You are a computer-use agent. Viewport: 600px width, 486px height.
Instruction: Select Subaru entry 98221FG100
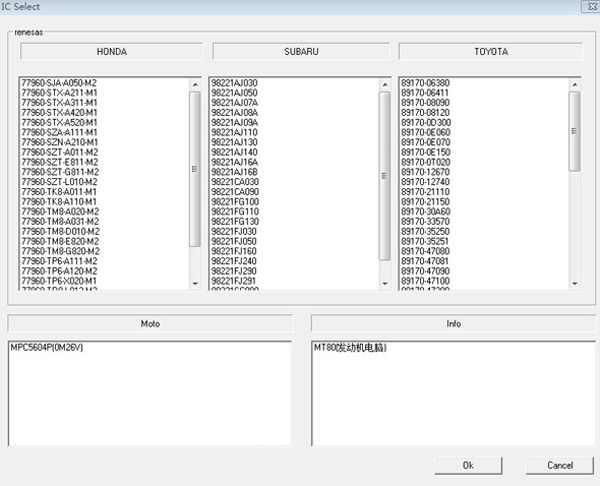tap(235, 202)
